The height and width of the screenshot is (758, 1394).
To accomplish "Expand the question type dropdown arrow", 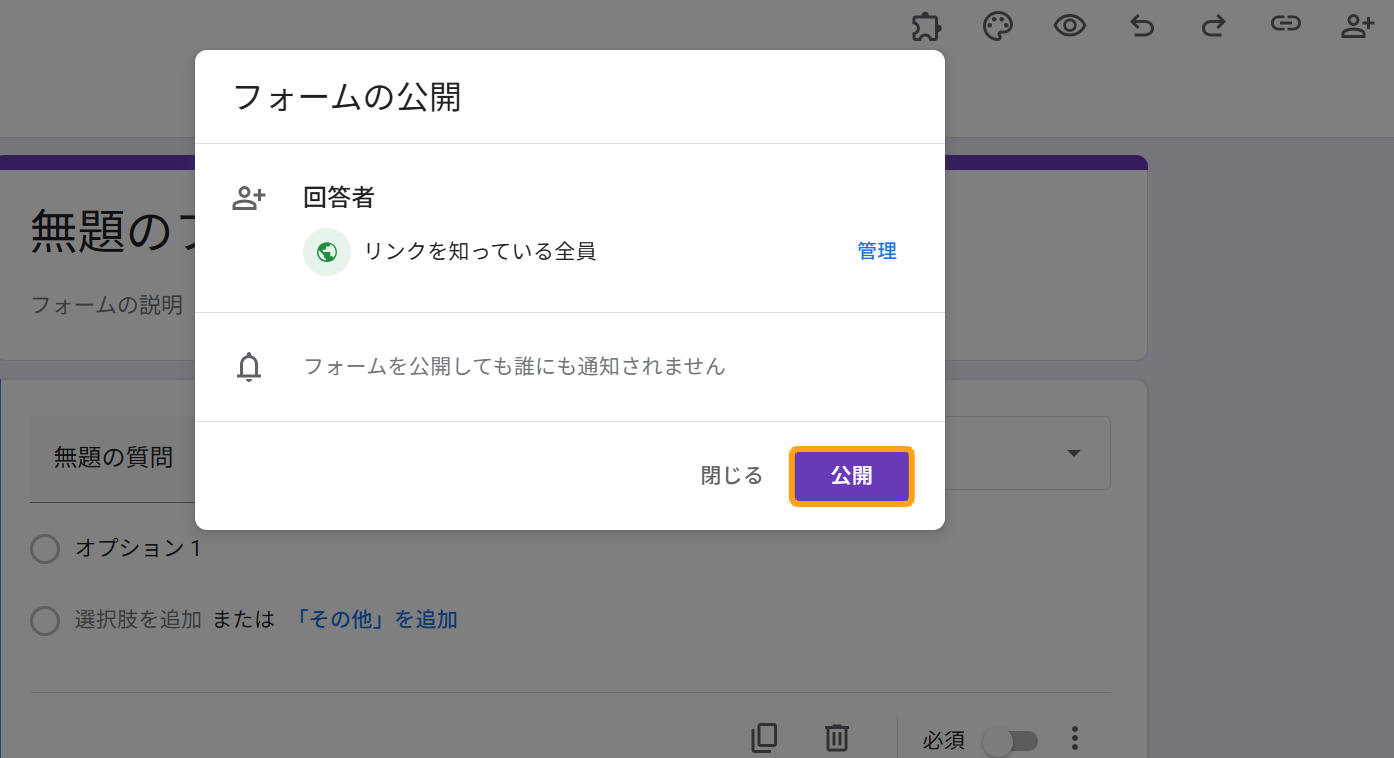I will coord(1074,454).
